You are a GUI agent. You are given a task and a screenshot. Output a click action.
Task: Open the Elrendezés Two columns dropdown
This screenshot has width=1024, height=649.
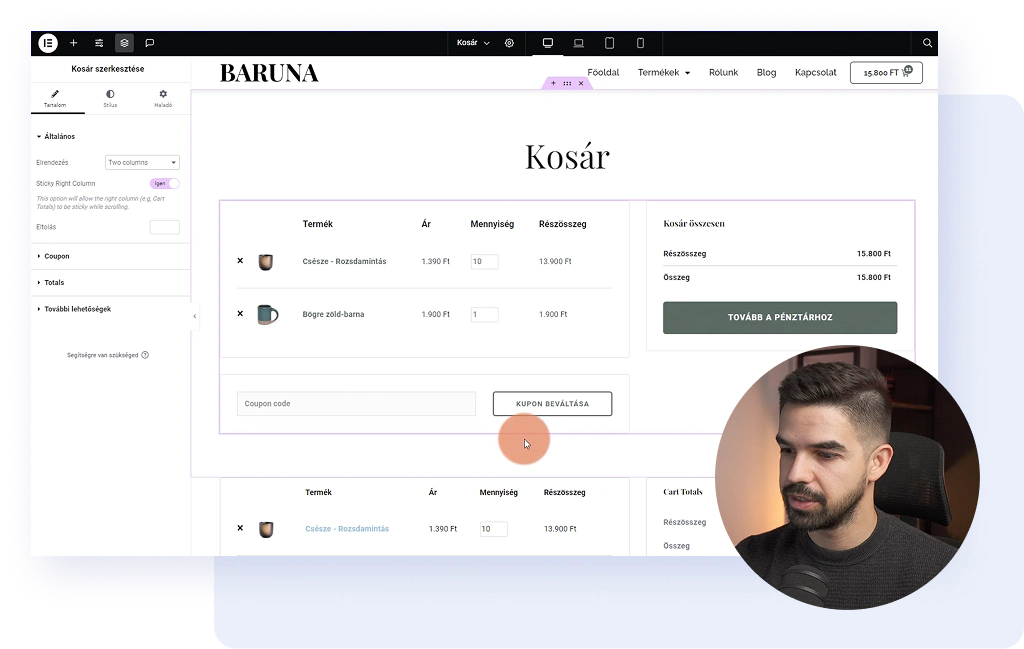142,162
